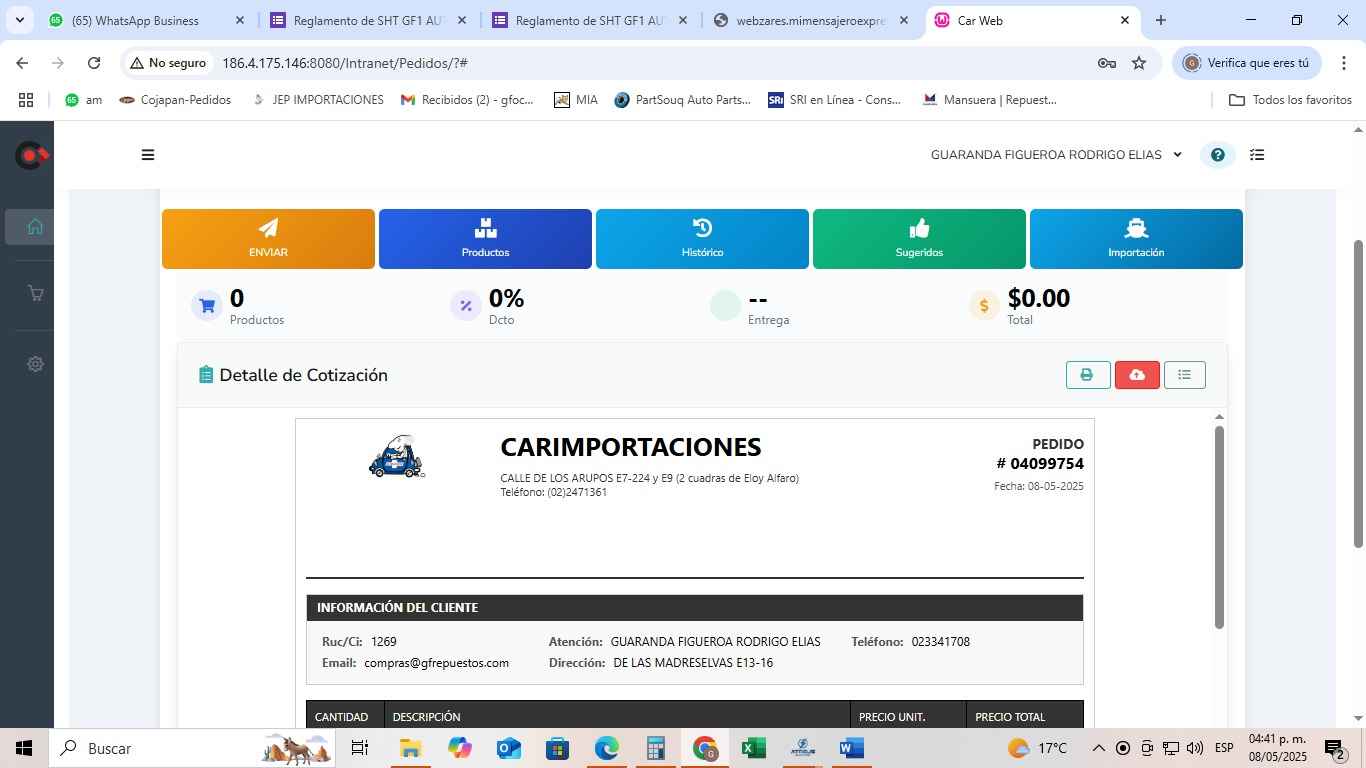Bookmark this page with star icon

click(x=1139, y=63)
